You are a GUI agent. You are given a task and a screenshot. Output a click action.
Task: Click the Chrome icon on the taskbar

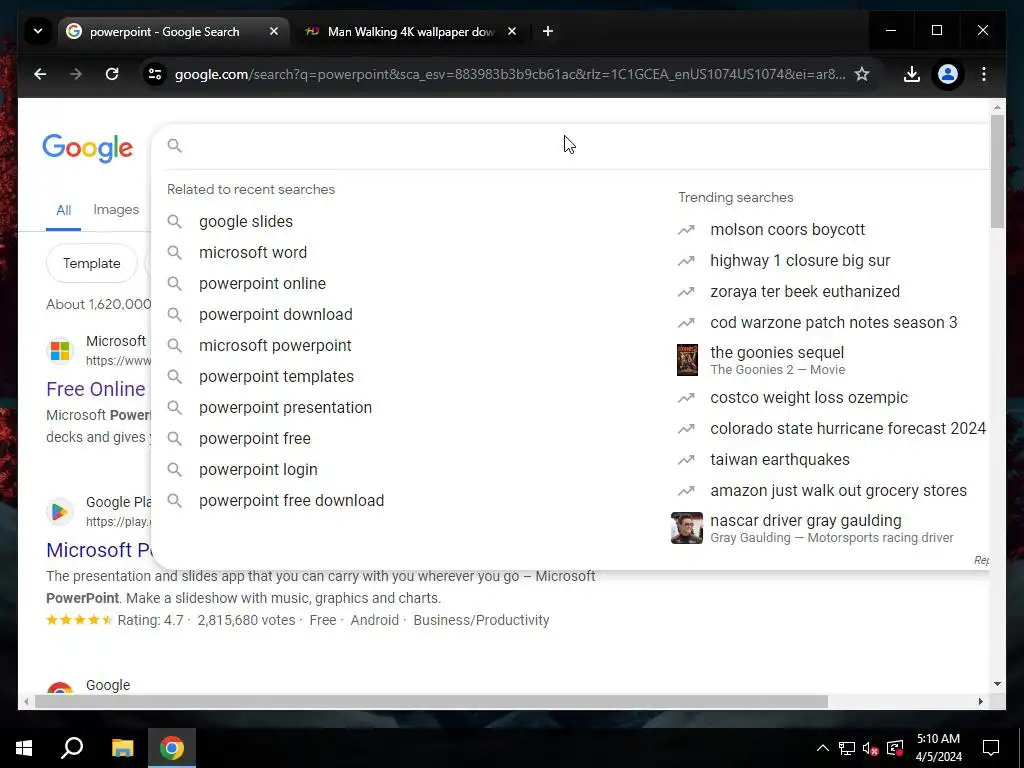(172, 748)
